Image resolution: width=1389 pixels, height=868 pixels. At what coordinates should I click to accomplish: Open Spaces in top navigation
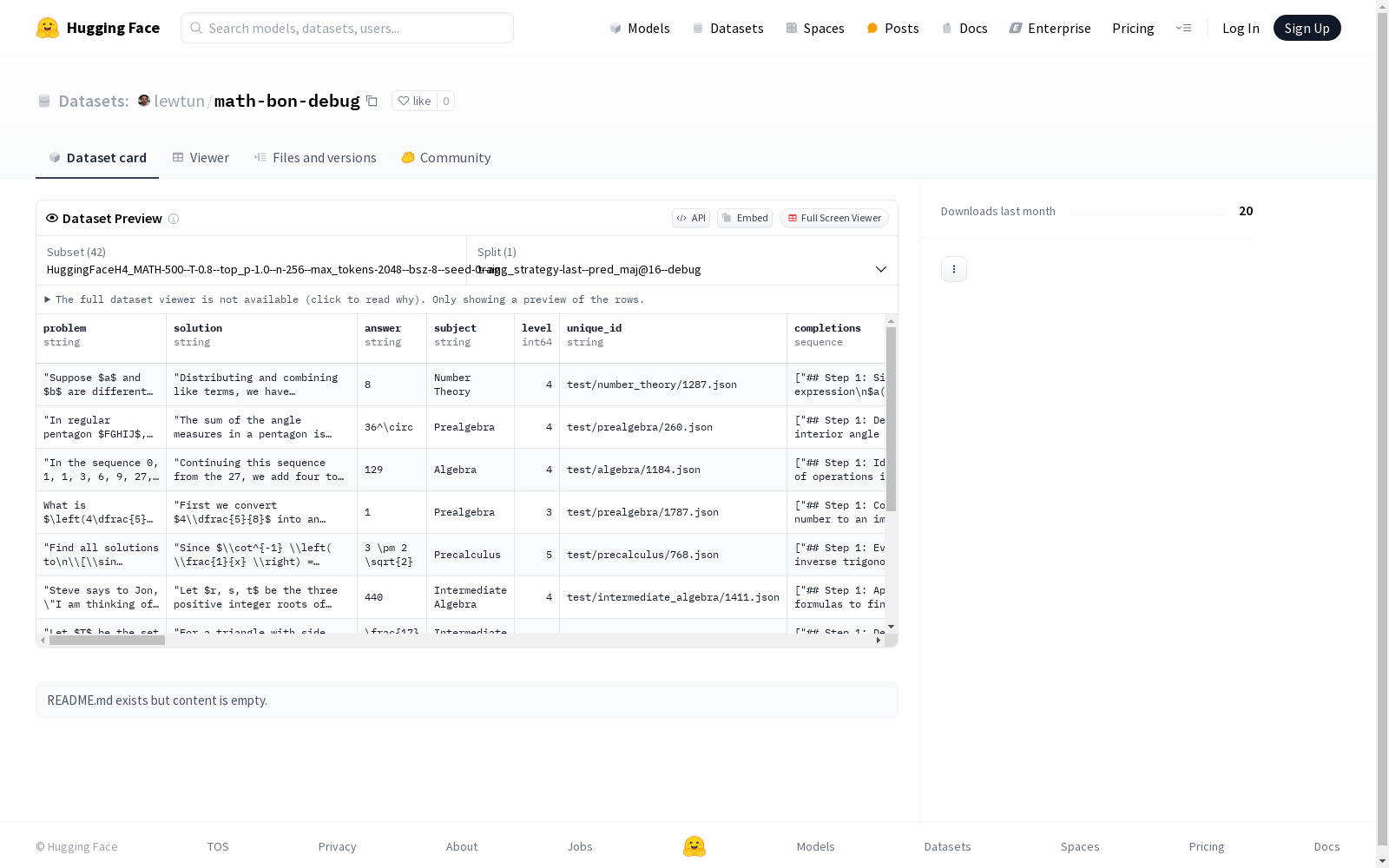point(815,28)
